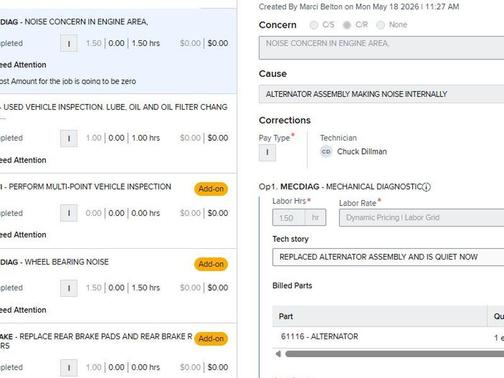Viewport: 504px width, 378px height.
Task: Click Add-on badge on REPLACE REAR BRAKE PADS
Action: point(211,339)
